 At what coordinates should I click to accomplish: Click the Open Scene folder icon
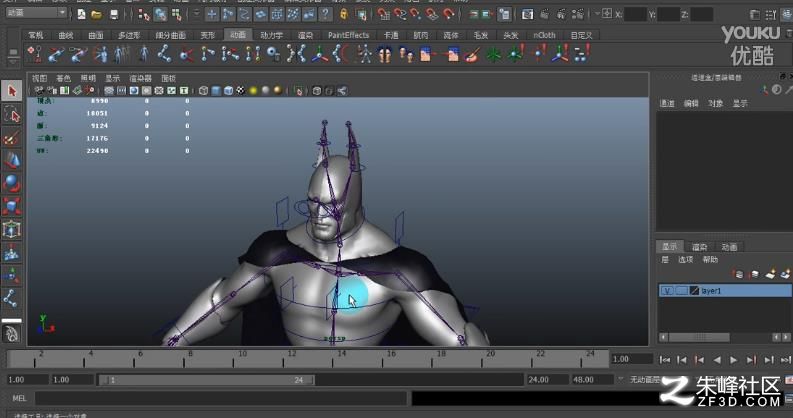96,15
